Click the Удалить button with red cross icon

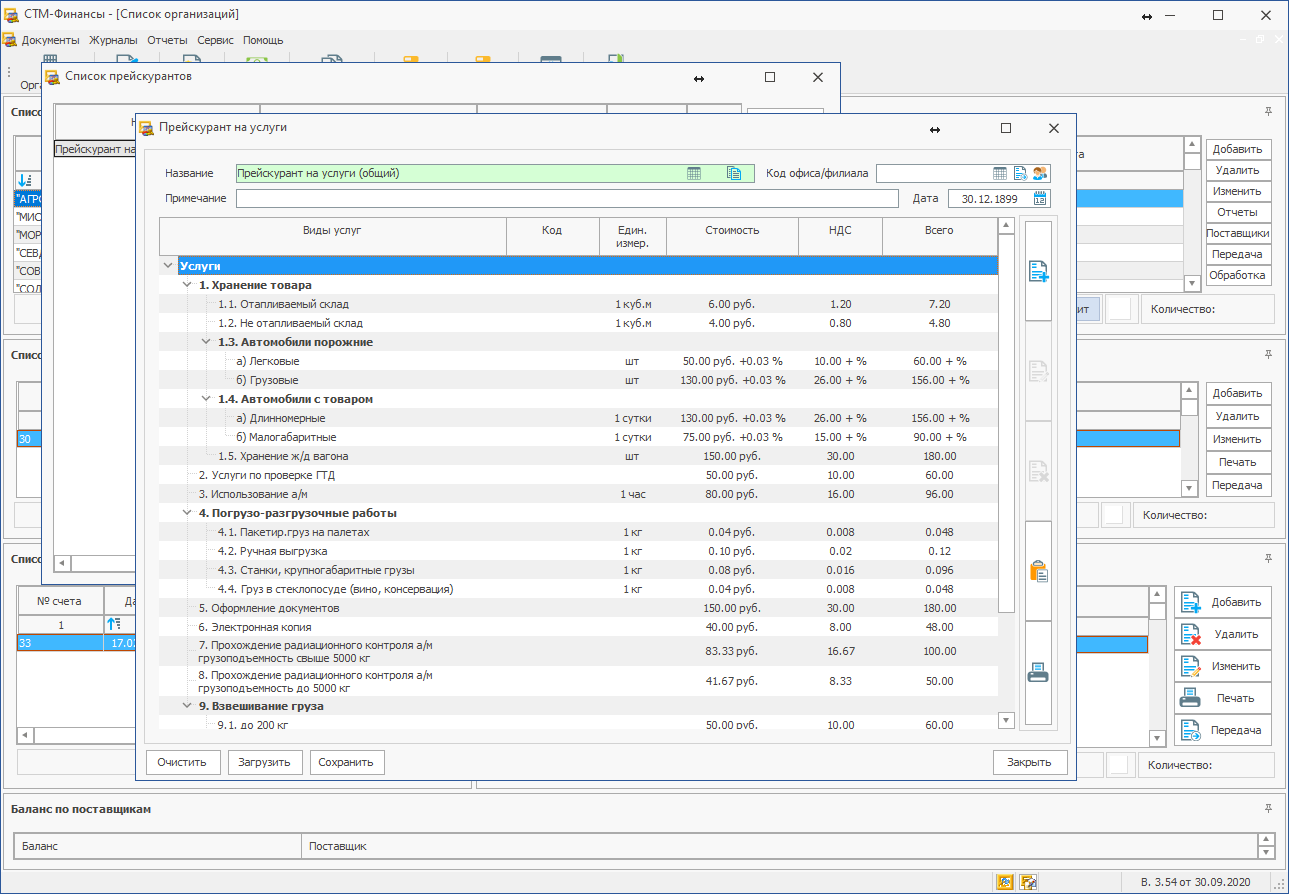[x=1222, y=634]
